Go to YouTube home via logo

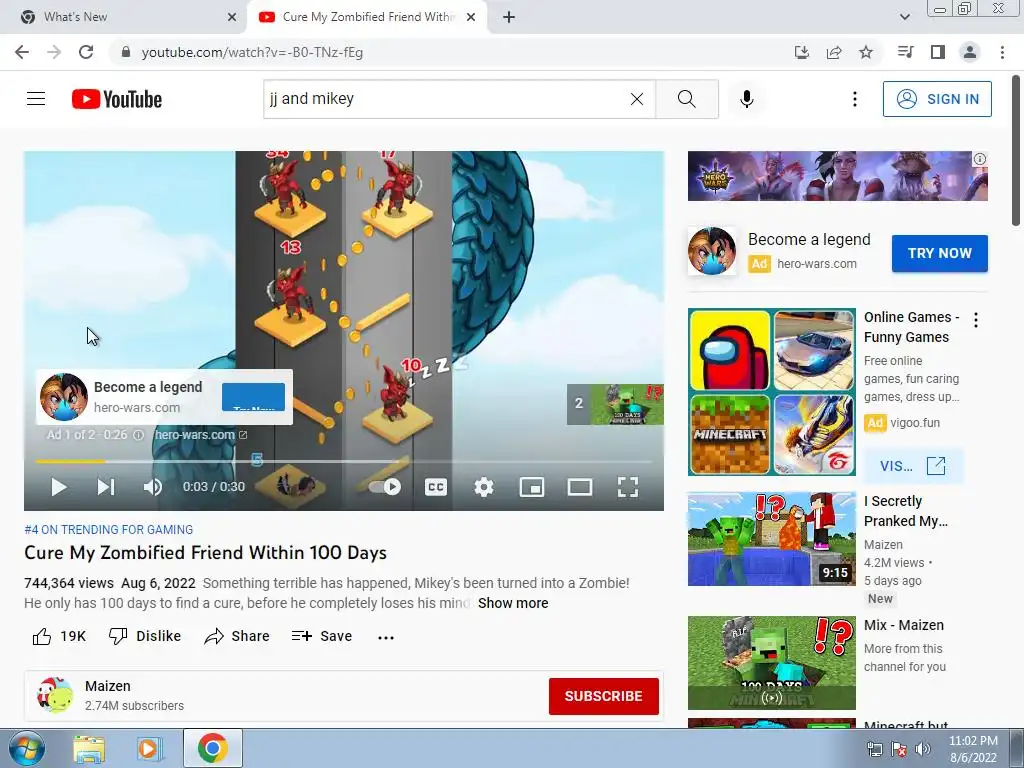pyautogui.click(x=117, y=99)
